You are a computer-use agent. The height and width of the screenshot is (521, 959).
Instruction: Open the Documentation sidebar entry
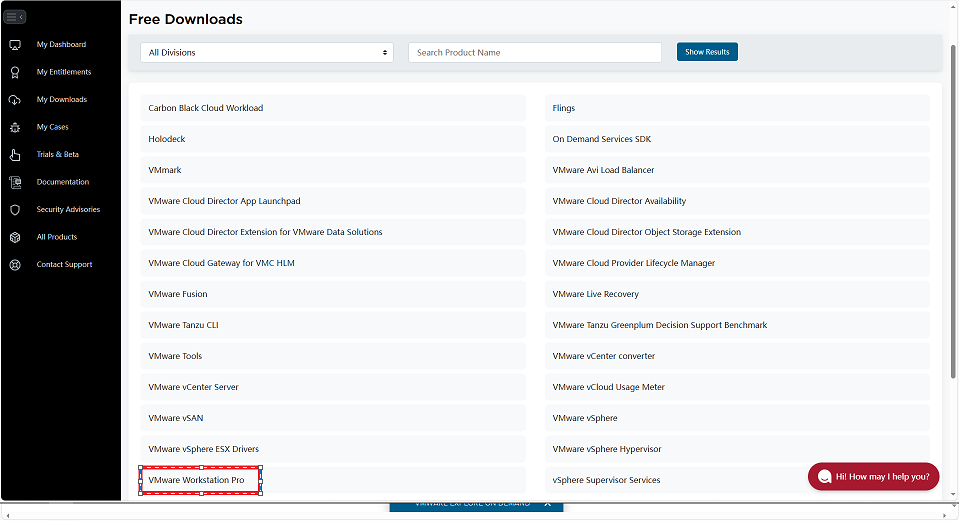[x=62, y=182]
